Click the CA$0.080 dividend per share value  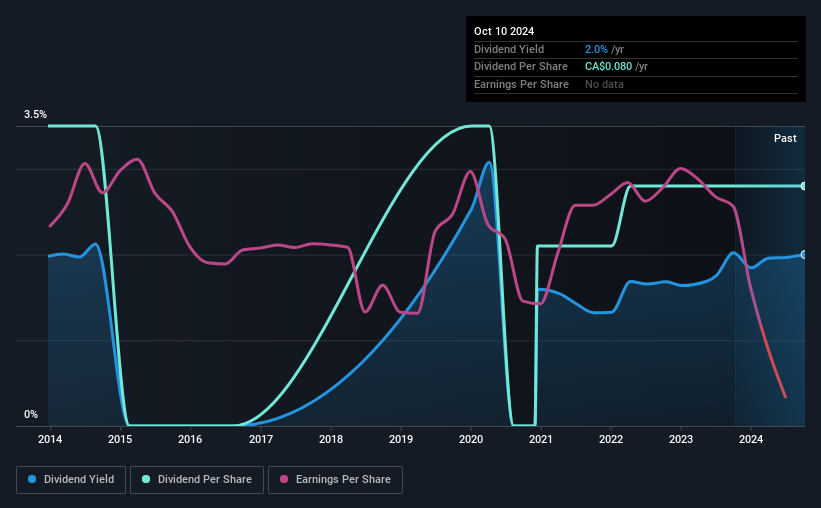(x=608, y=67)
